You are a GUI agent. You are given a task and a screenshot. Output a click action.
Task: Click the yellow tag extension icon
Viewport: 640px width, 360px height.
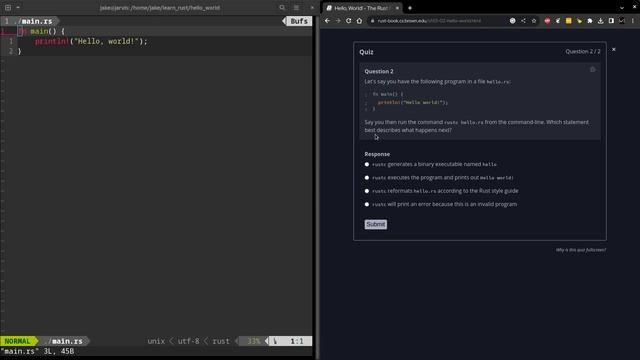(x=579, y=20)
